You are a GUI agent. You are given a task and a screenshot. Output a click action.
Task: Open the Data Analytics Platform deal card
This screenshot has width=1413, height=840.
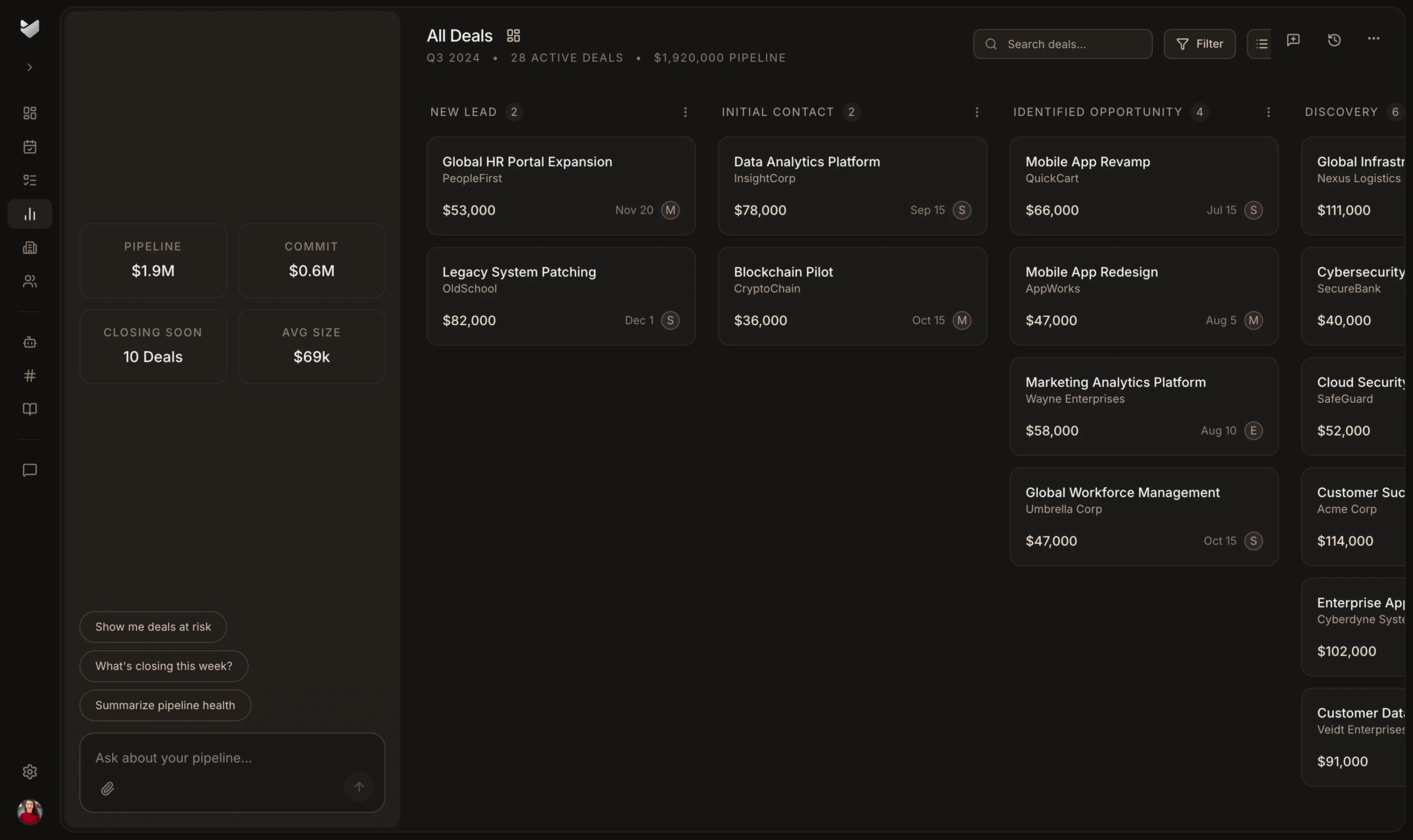pyautogui.click(x=852, y=185)
